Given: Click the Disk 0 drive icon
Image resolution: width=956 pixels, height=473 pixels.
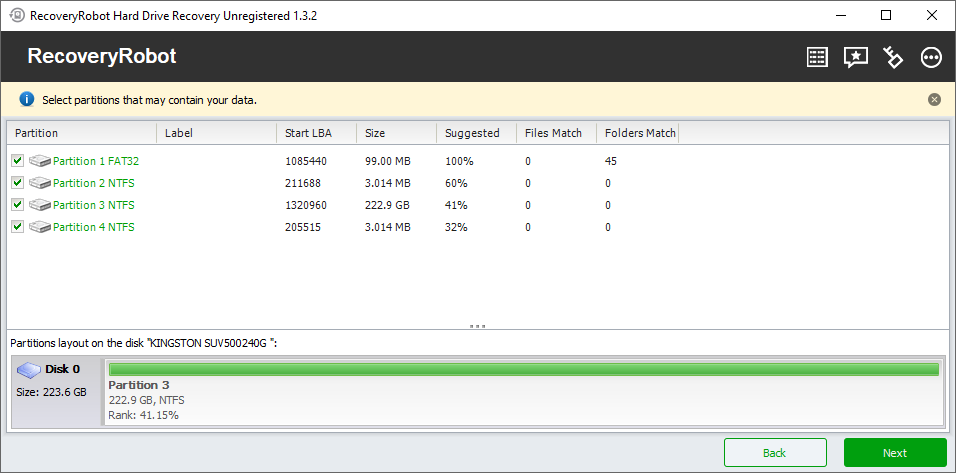Looking at the screenshot, I should [x=30, y=369].
